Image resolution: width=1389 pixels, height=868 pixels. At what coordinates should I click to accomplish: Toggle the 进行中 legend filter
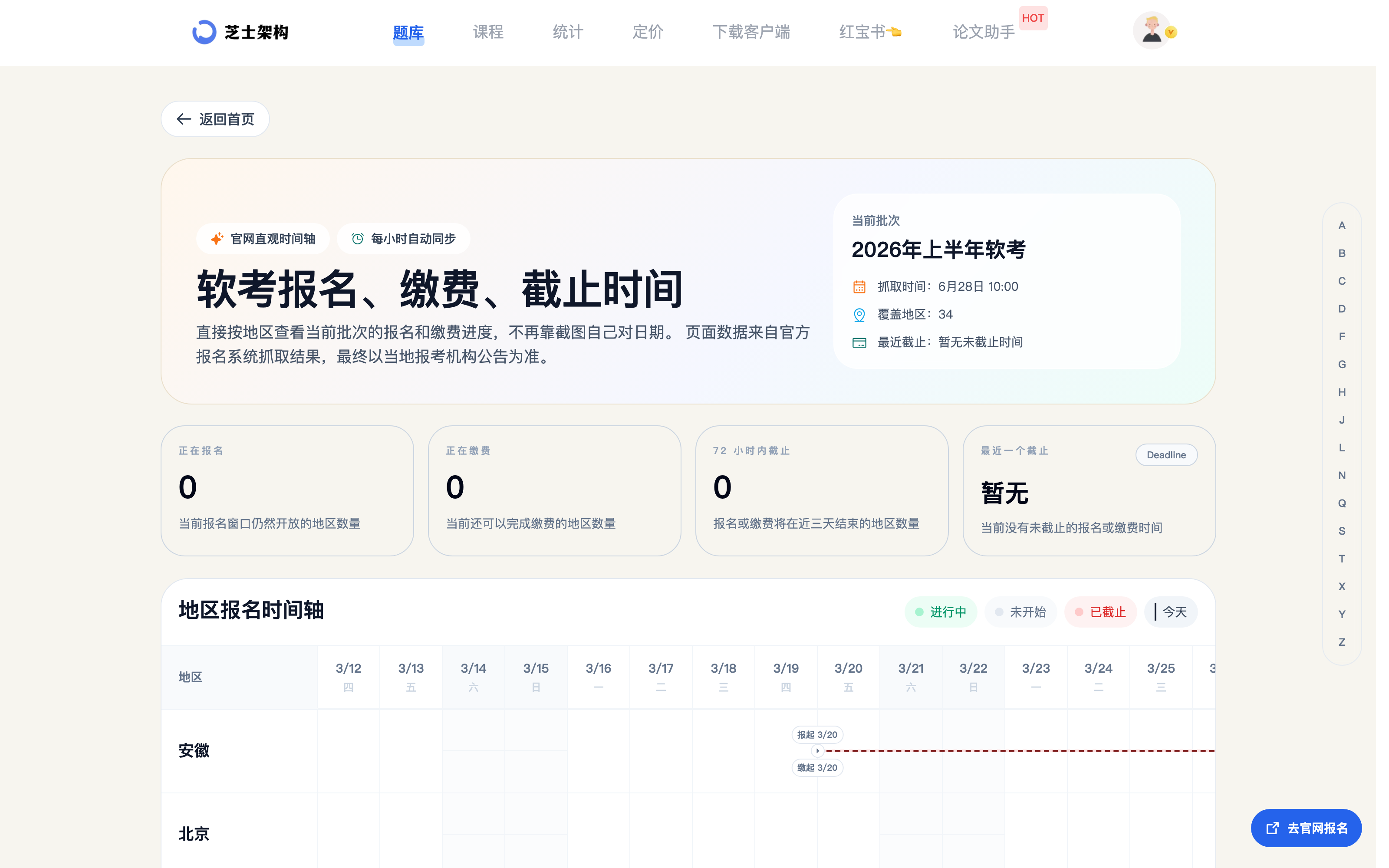[940, 612]
